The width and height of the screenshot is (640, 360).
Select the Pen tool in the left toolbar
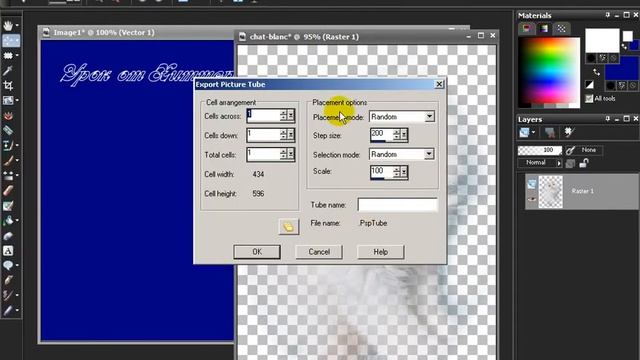(x=8, y=280)
